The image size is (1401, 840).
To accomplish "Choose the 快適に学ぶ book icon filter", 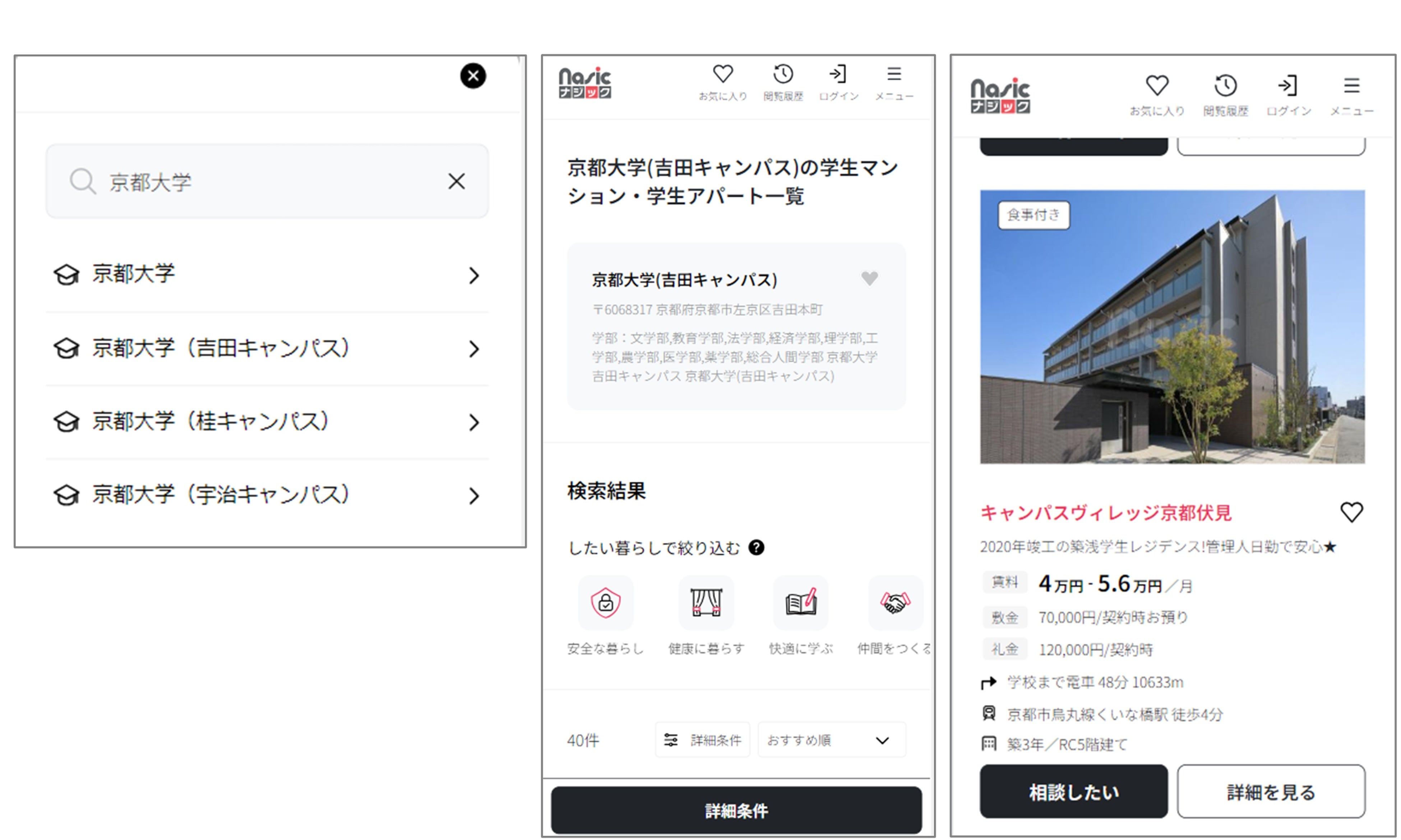I will (x=800, y=602).
